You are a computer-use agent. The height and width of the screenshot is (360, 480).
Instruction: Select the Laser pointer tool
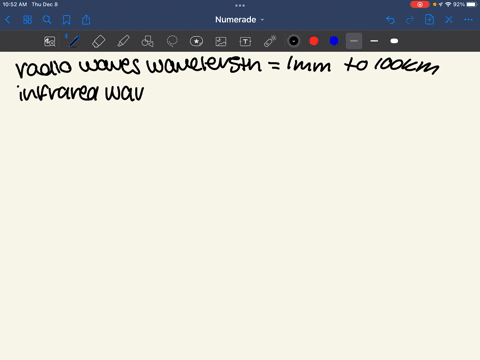(270, 41)
